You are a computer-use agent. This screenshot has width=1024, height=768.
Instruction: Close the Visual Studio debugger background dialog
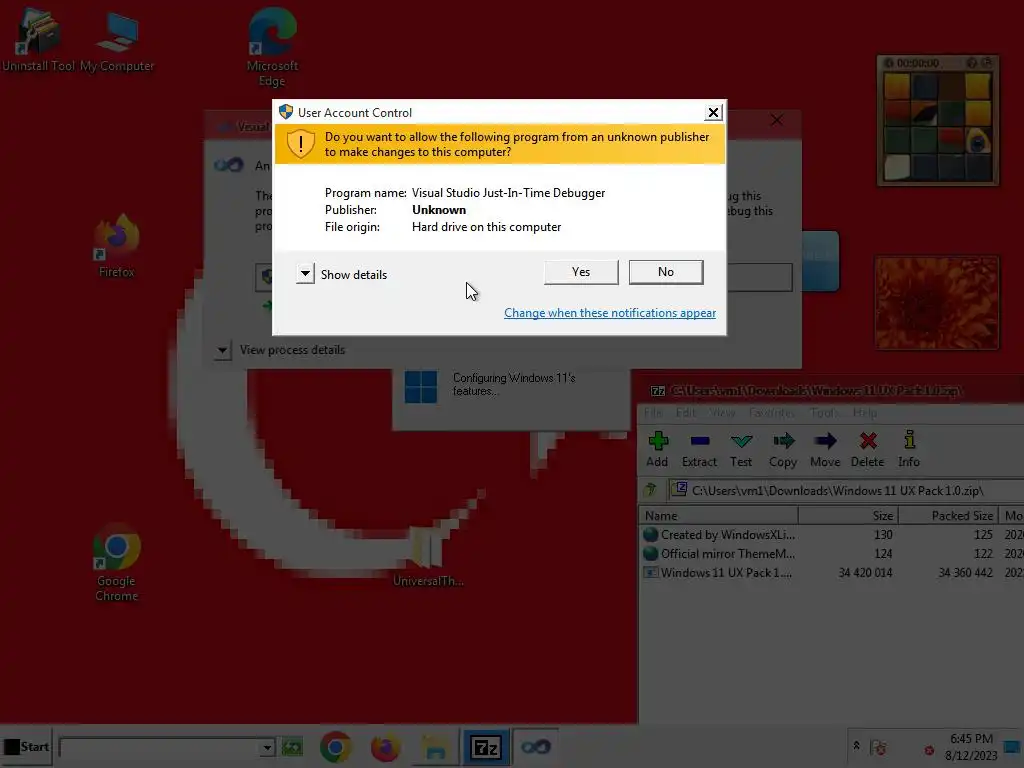[776, 120]
